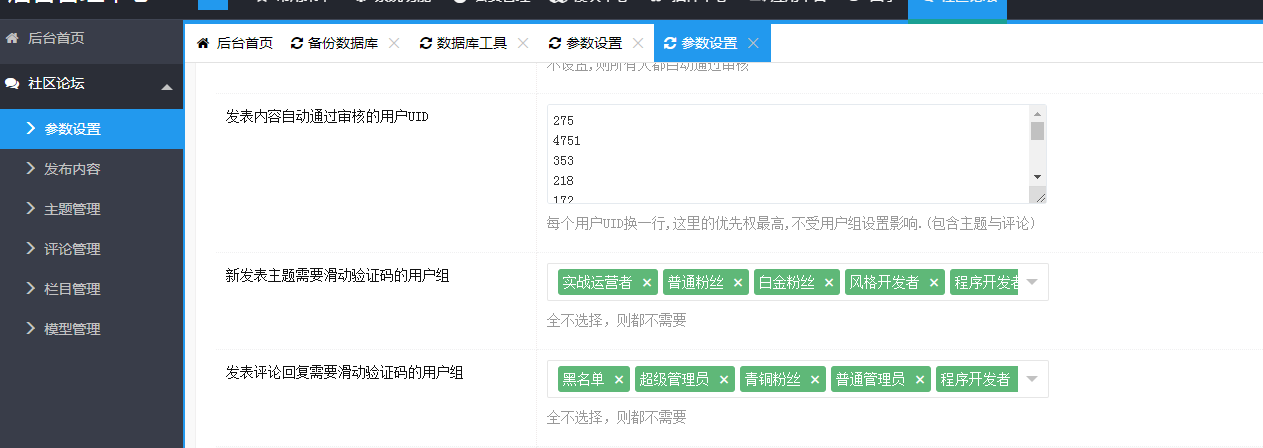The height and width of the screenshot is (448, 1263).
Task: Switch to the 后台首页 tab
Action: 235,43
